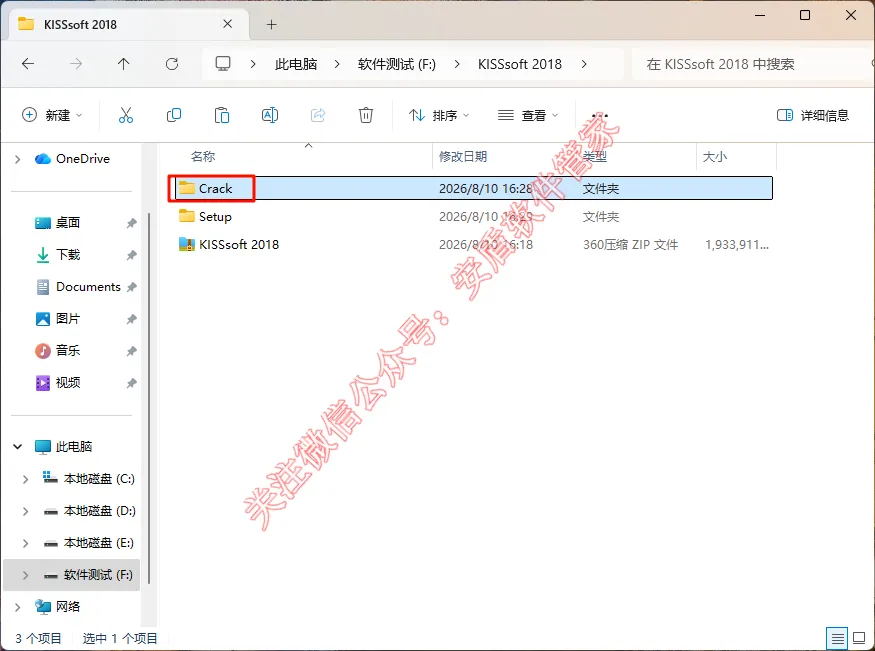
Task: Unpin 视频 using its pin icon
Action: [x=131, y=383]
